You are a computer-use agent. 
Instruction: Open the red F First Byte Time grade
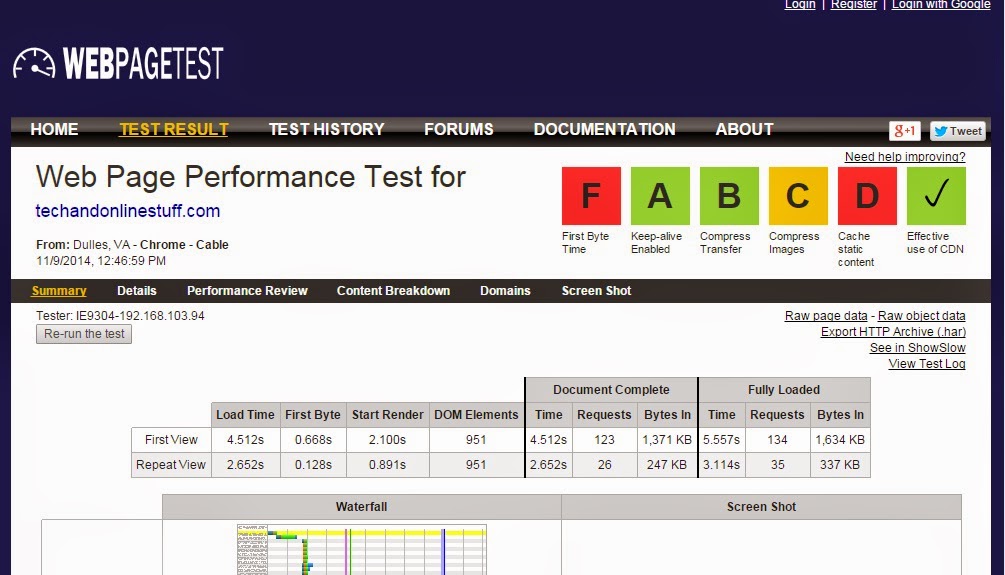pos(591,196)
